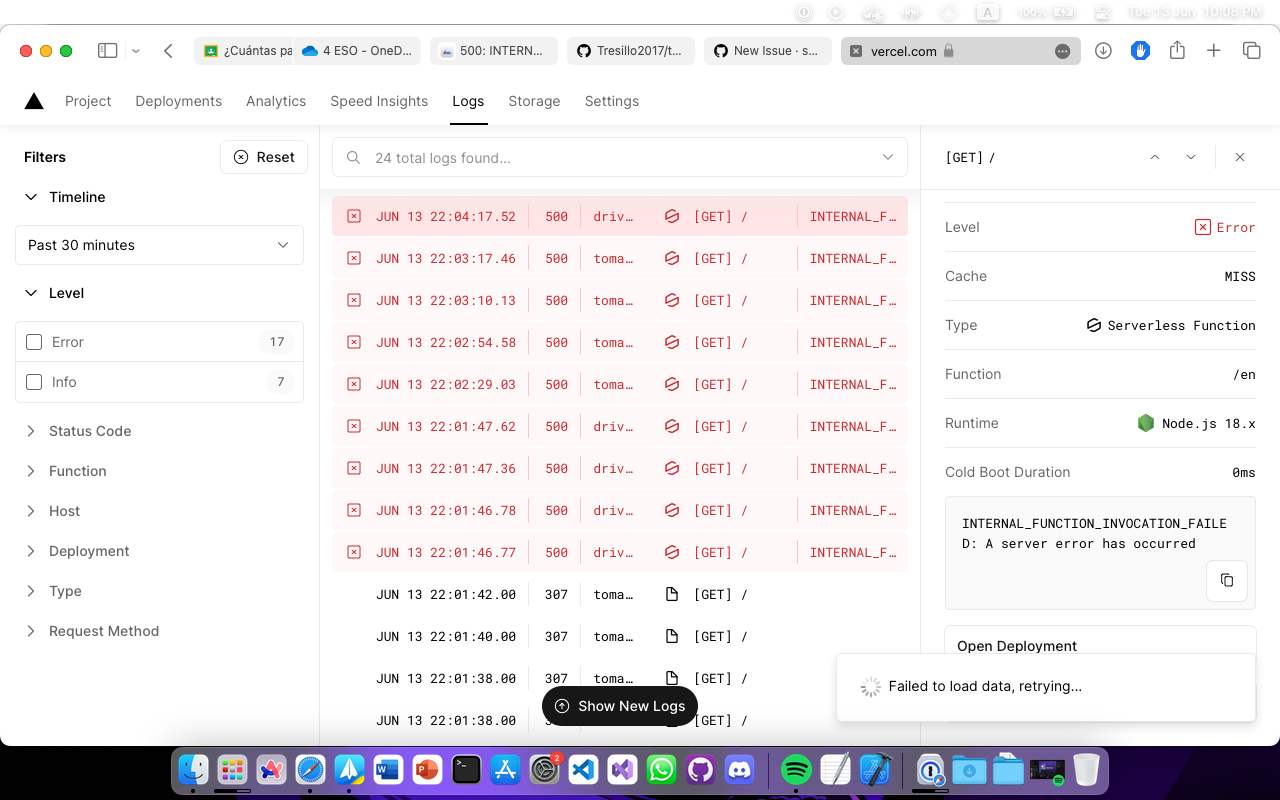Click the navigate-up chevron beside [GET] /

[x=1155, y=157]
